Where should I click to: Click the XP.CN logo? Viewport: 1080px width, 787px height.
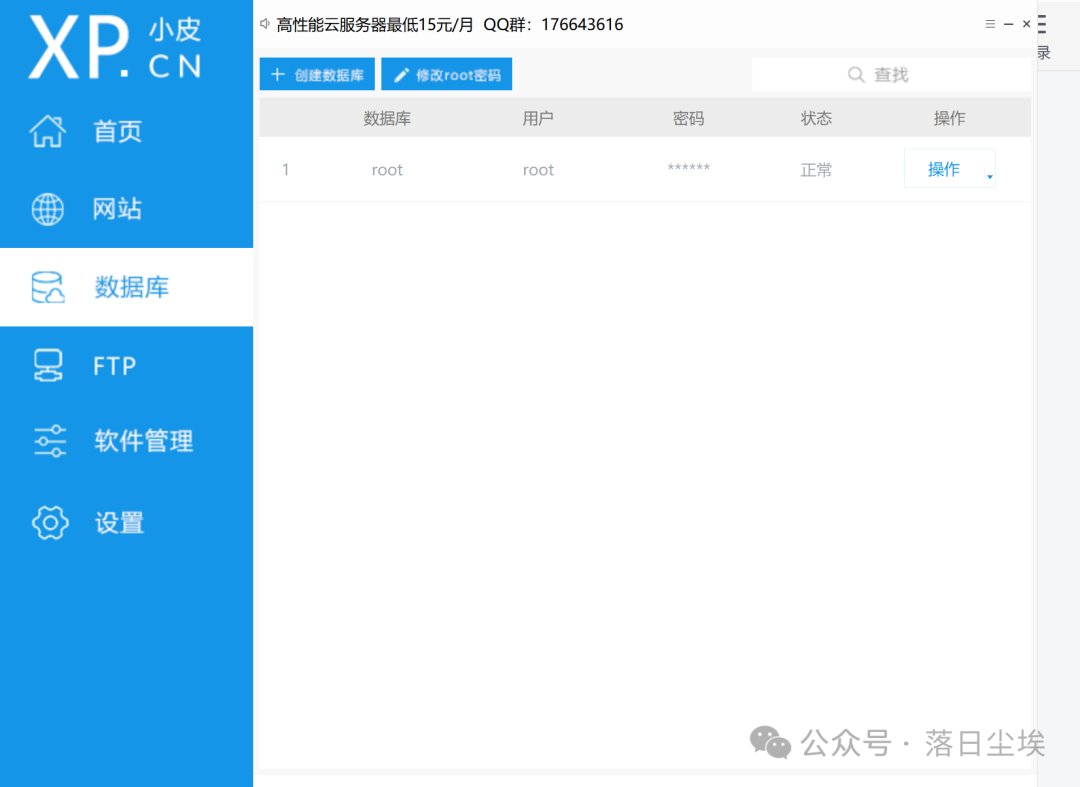click(x=115, y=47)
